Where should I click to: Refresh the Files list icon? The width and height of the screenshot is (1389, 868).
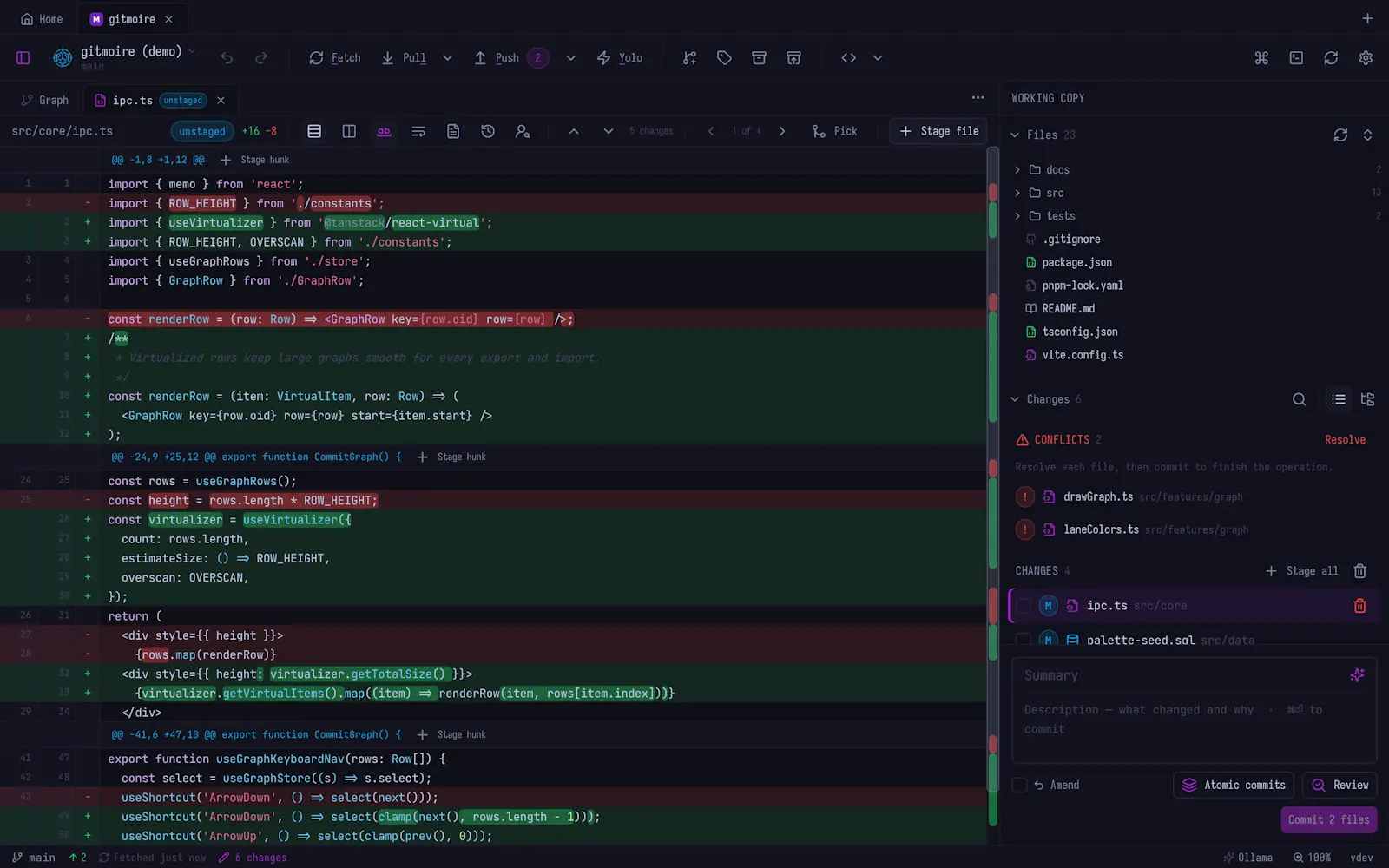(x=1340, y=135)
